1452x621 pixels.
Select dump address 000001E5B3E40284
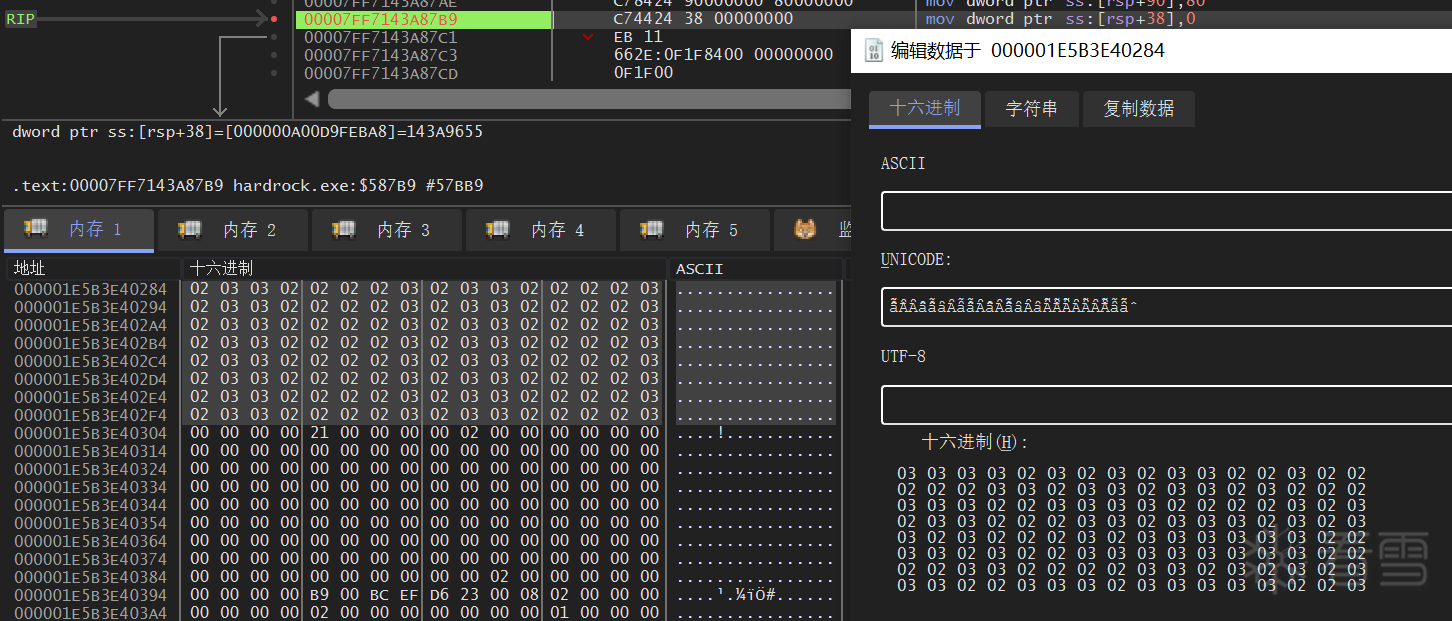90,289
